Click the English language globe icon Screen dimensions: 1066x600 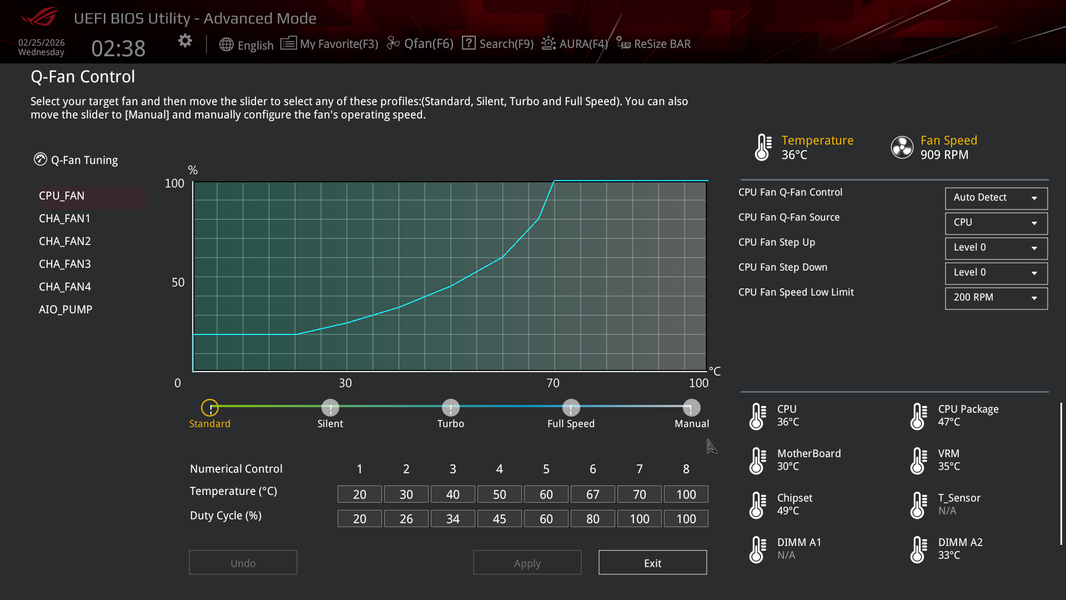click(x=226, y=44)
